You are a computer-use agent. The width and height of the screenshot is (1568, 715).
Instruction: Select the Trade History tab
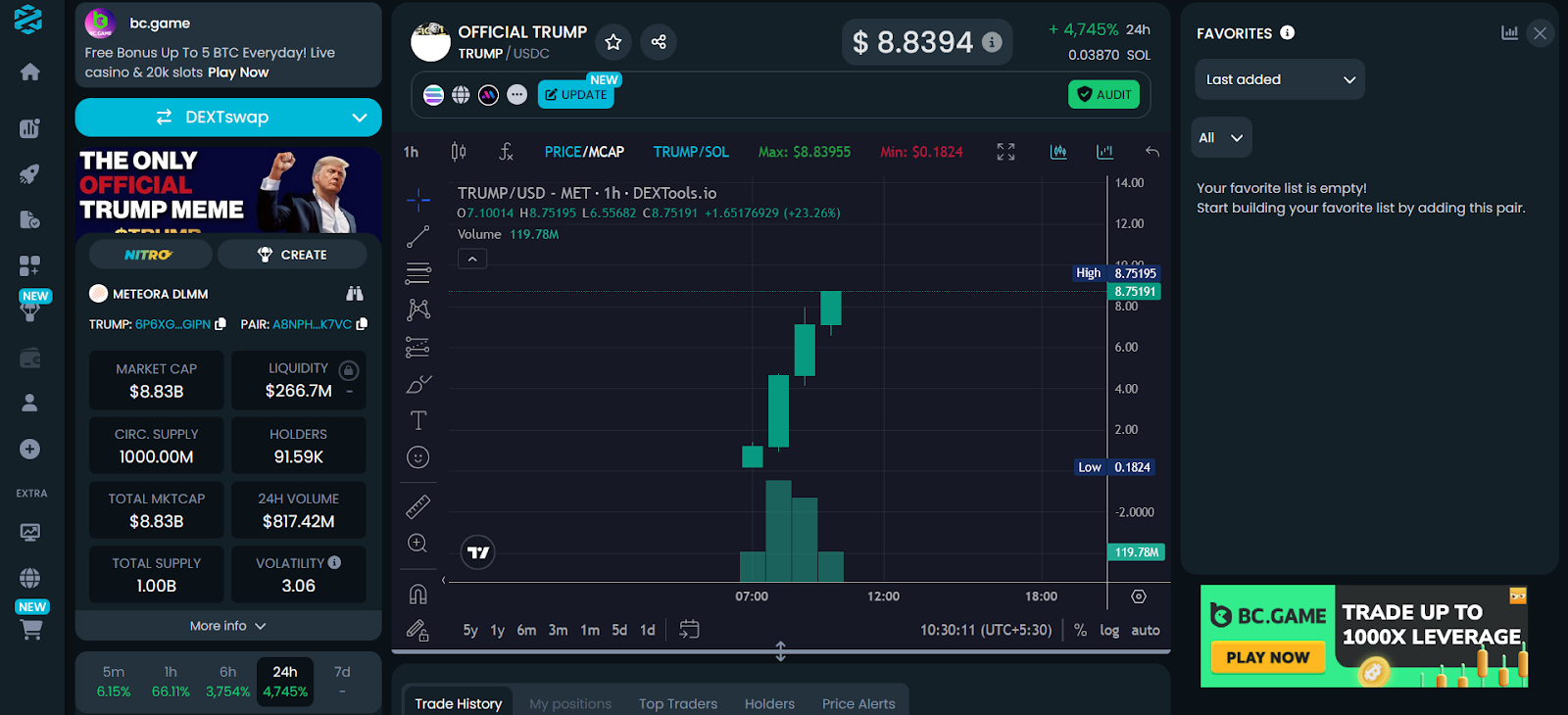click(458, 703)
